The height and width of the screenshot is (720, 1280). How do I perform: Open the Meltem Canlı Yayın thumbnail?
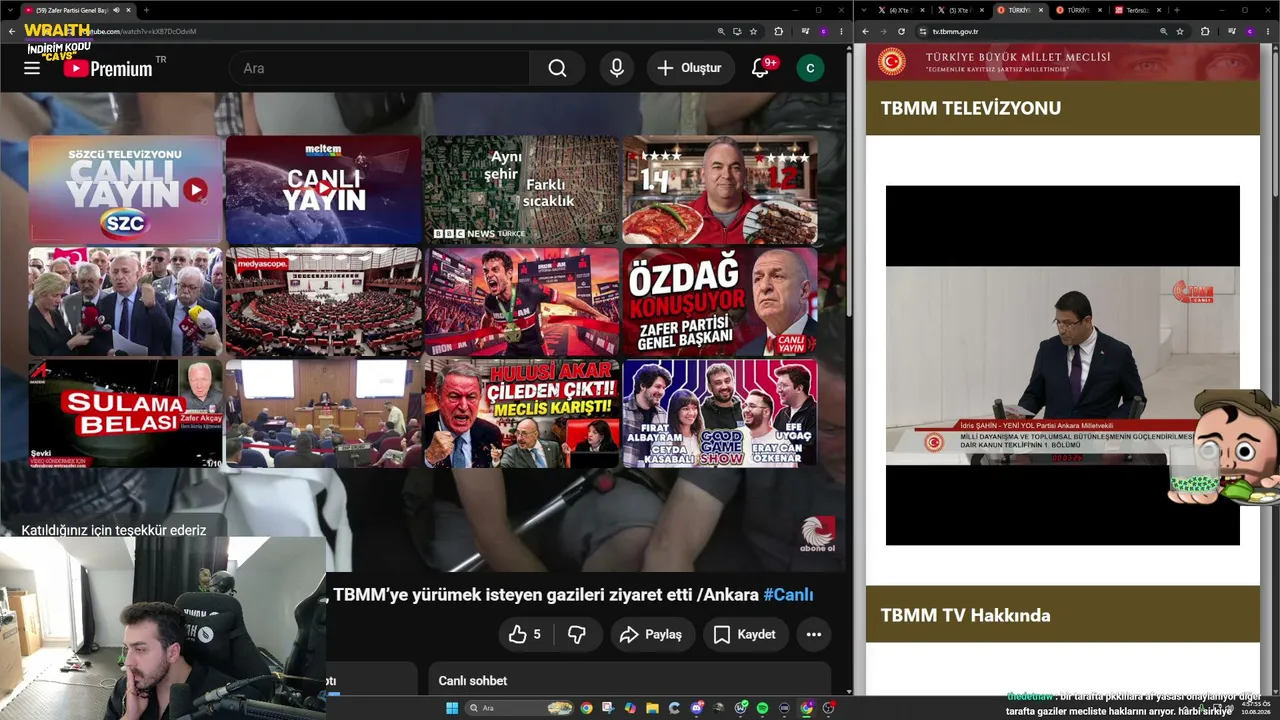[x=323, y=189]
